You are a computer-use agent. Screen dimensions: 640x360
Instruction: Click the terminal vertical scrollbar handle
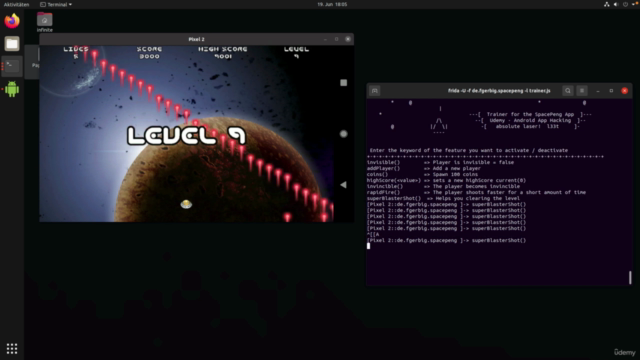pos(630,277)
